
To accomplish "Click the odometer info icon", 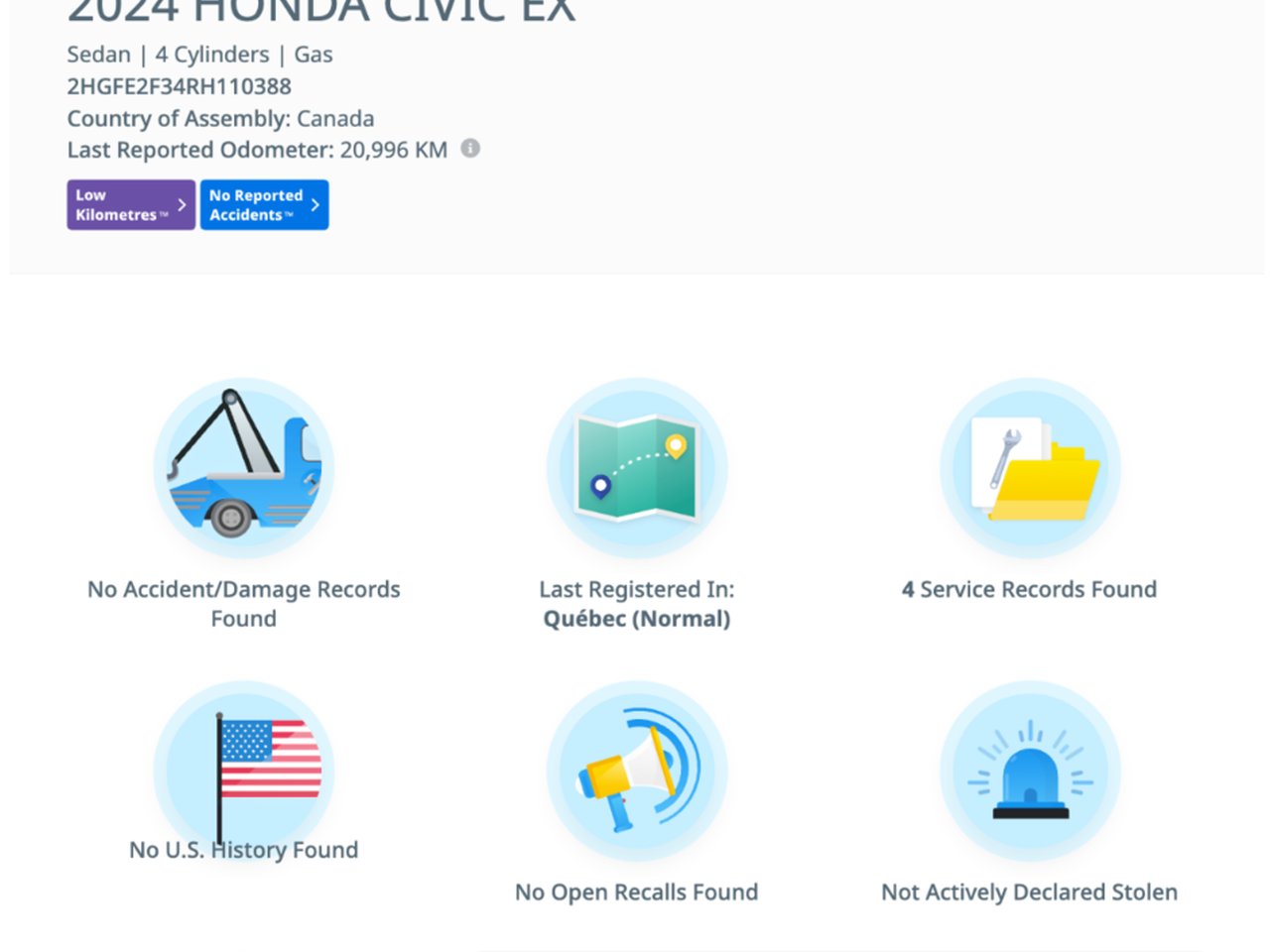I will (470, 149).
